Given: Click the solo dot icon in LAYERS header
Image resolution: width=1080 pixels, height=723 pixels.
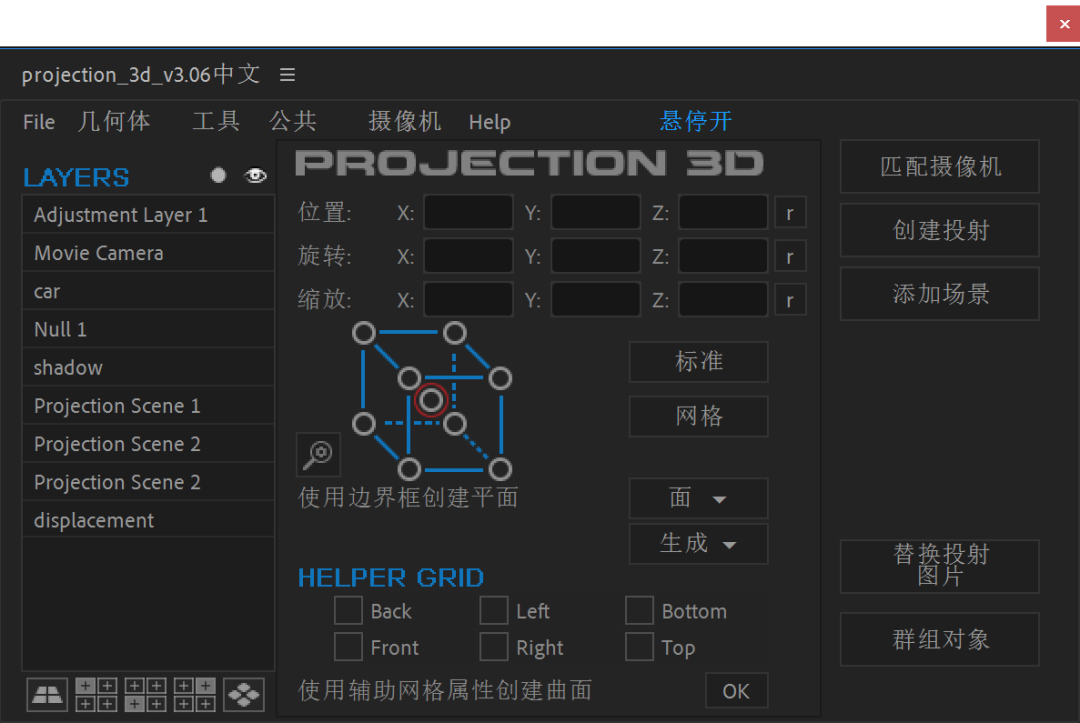Looking at the screenshot, I should (x=218, y=176).
